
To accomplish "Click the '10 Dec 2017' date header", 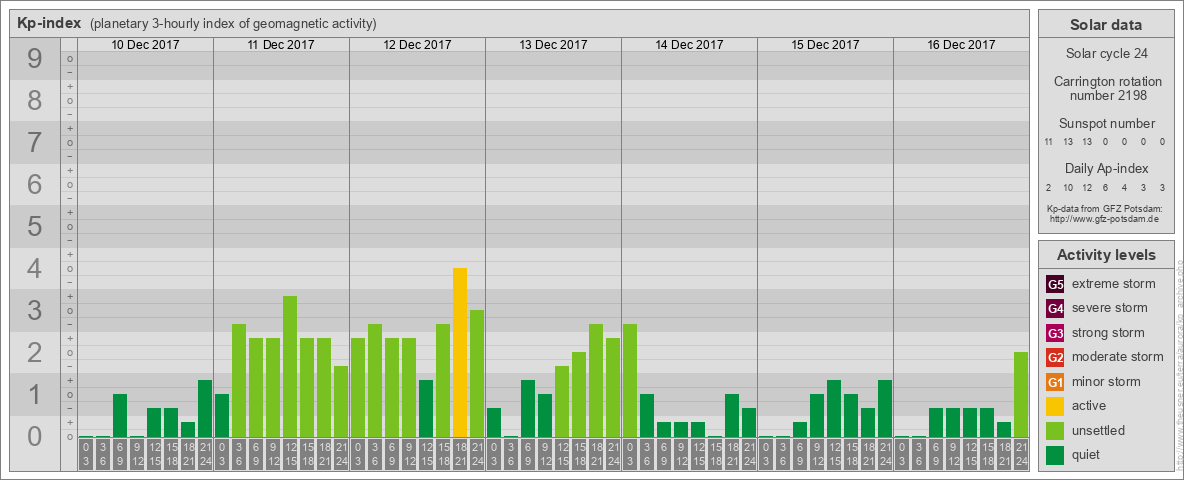I will (146, 45).
